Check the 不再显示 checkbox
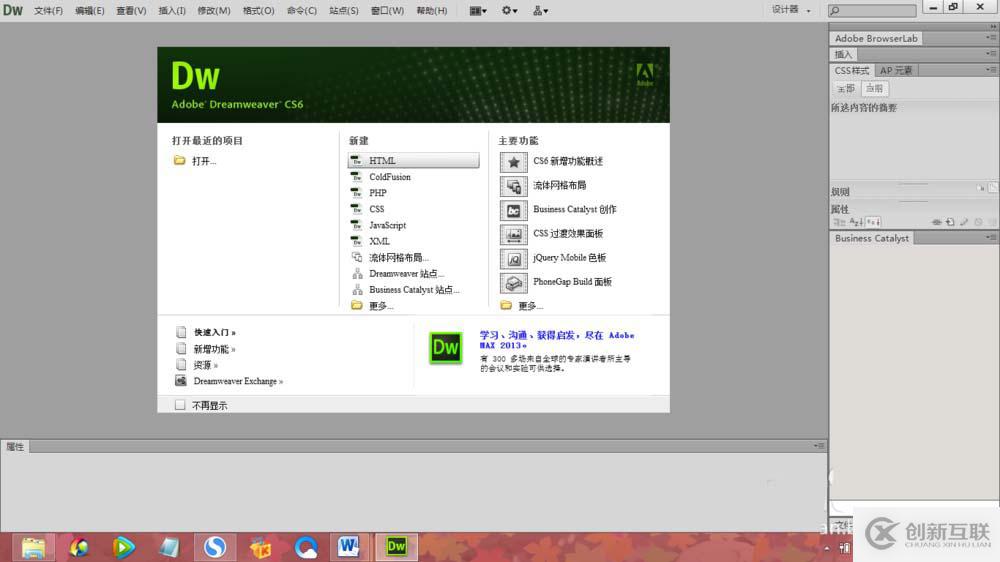This screenshot has width=1000, height=562. [x=180, y=405]
